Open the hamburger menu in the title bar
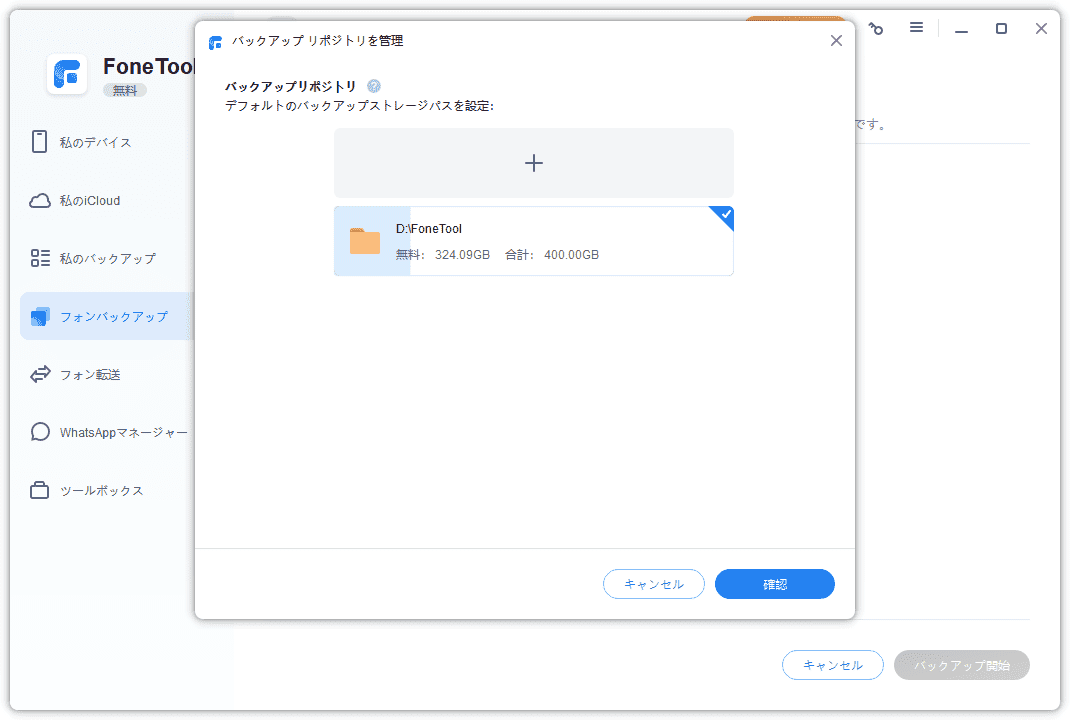The height and width of the screenshot is (720, 1070). click(x=916, y=28)
